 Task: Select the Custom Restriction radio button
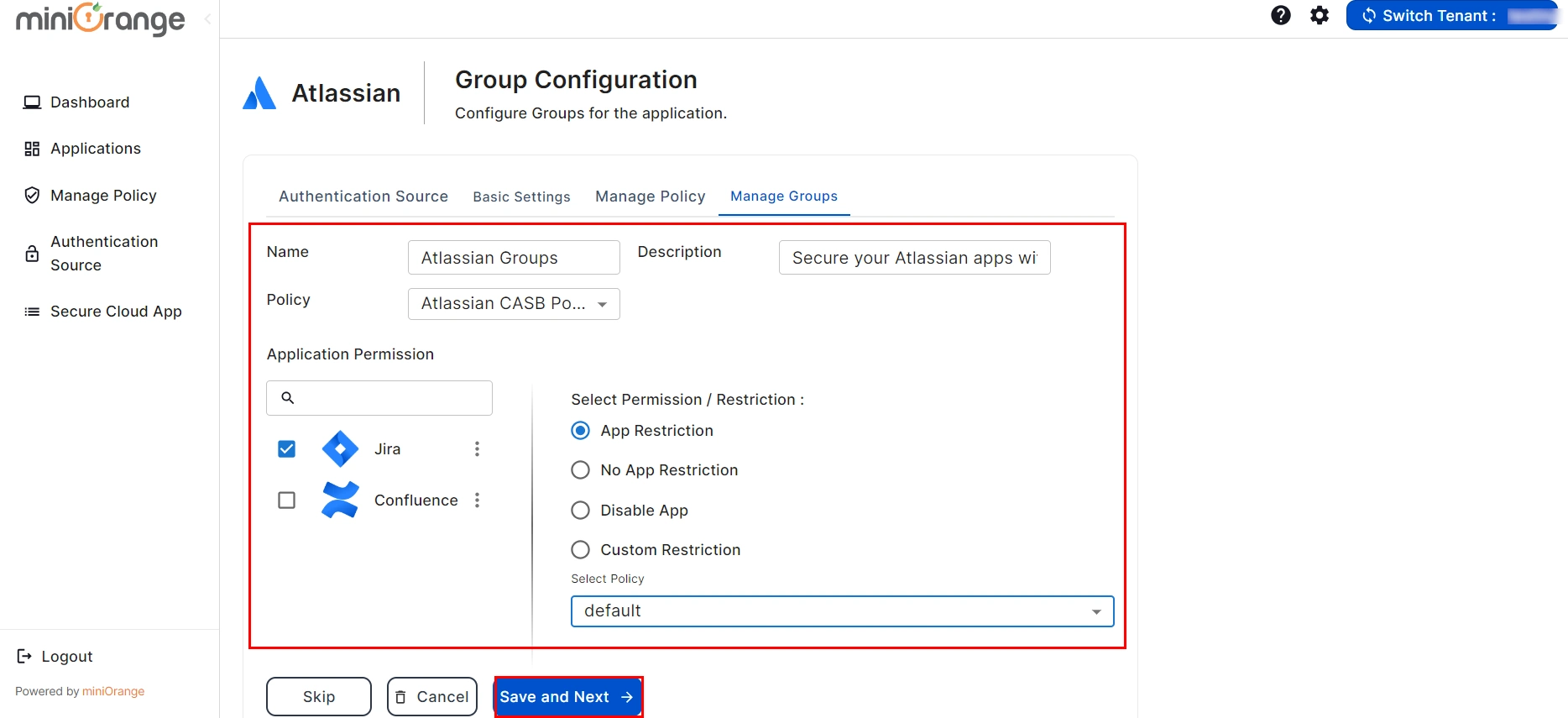580,550
